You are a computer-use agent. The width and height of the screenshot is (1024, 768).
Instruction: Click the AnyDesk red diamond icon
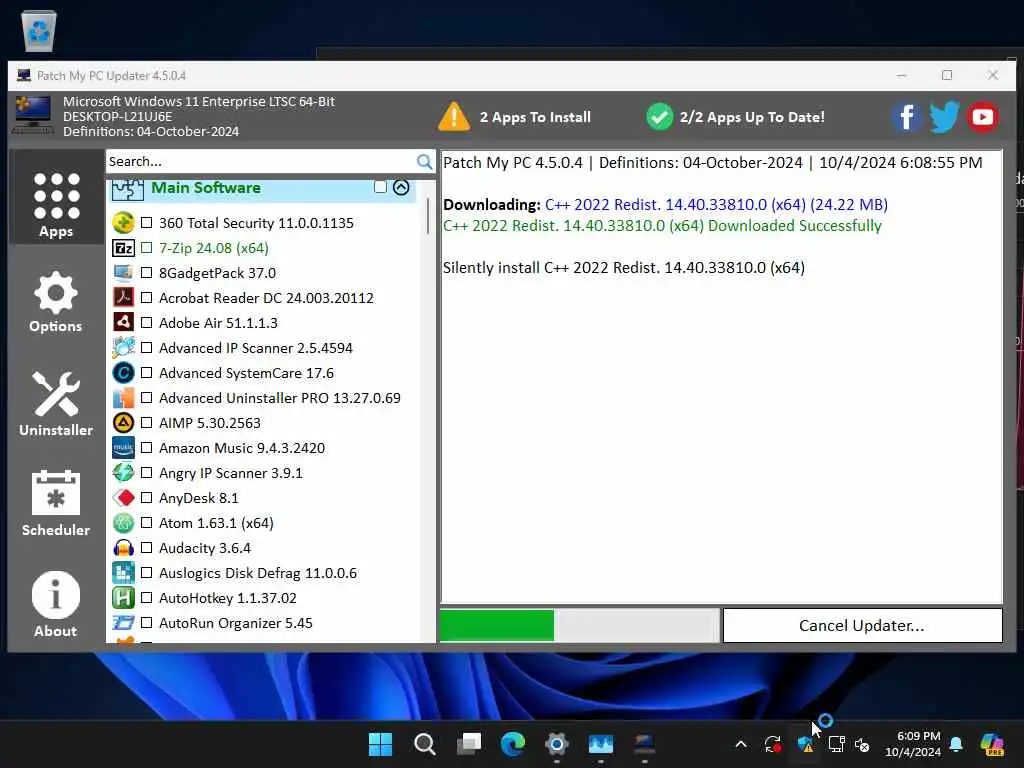[123, 498]
